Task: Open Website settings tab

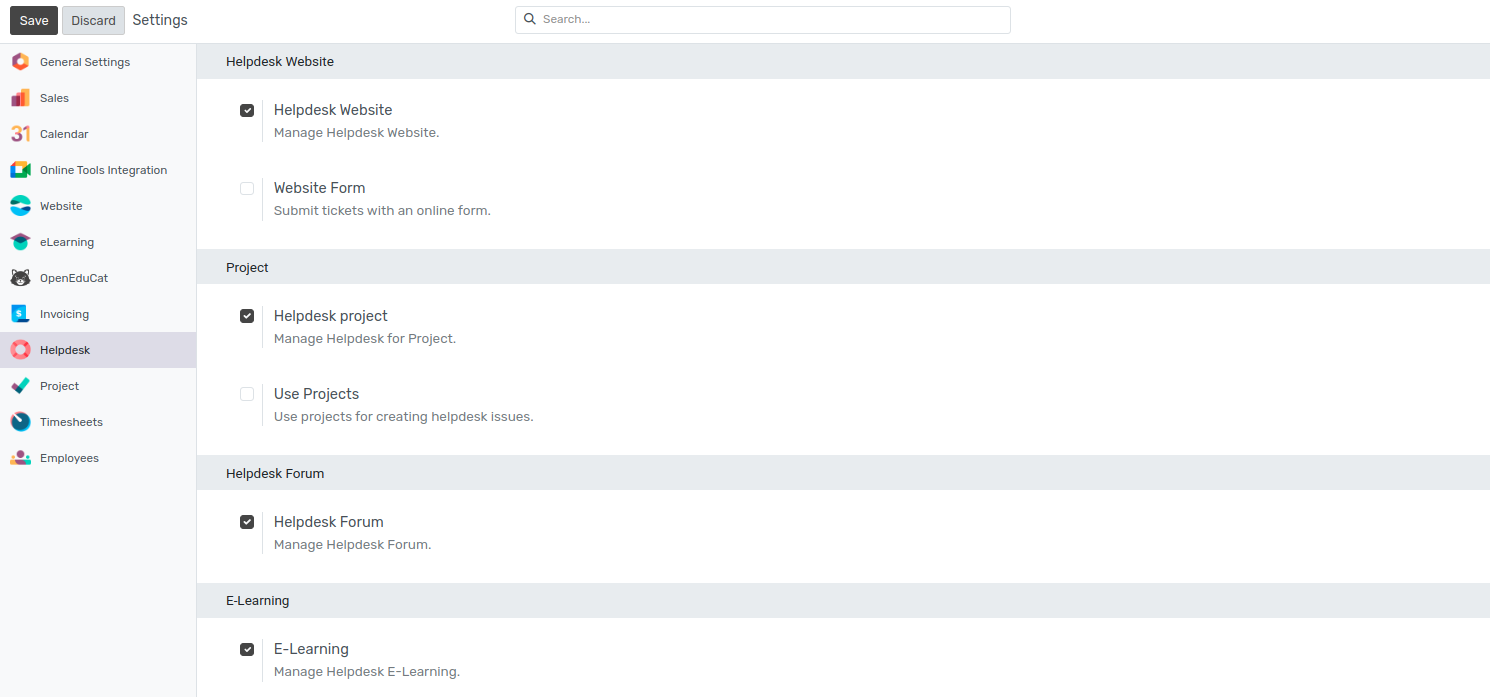Action: 98,206
